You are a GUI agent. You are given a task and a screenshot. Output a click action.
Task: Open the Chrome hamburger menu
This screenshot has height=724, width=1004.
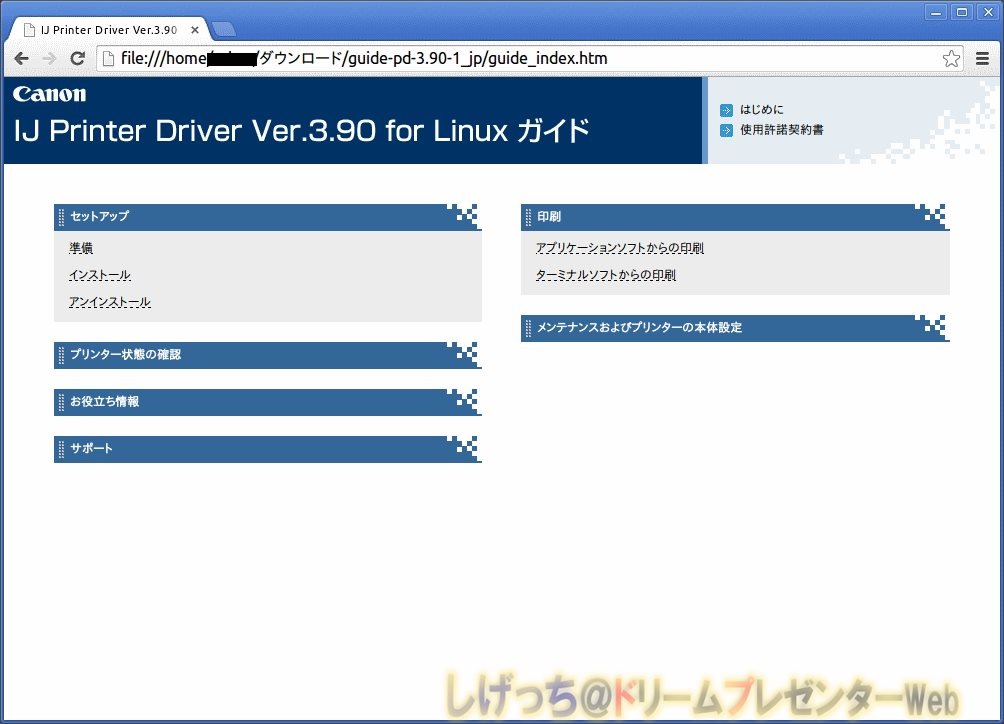pyautogui.click(x=982, y=59)
